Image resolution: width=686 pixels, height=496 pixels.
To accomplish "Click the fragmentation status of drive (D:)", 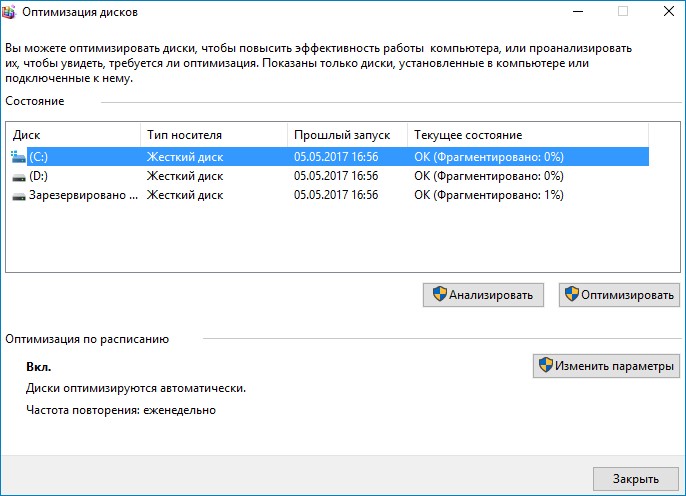I will tap(489, 176).
